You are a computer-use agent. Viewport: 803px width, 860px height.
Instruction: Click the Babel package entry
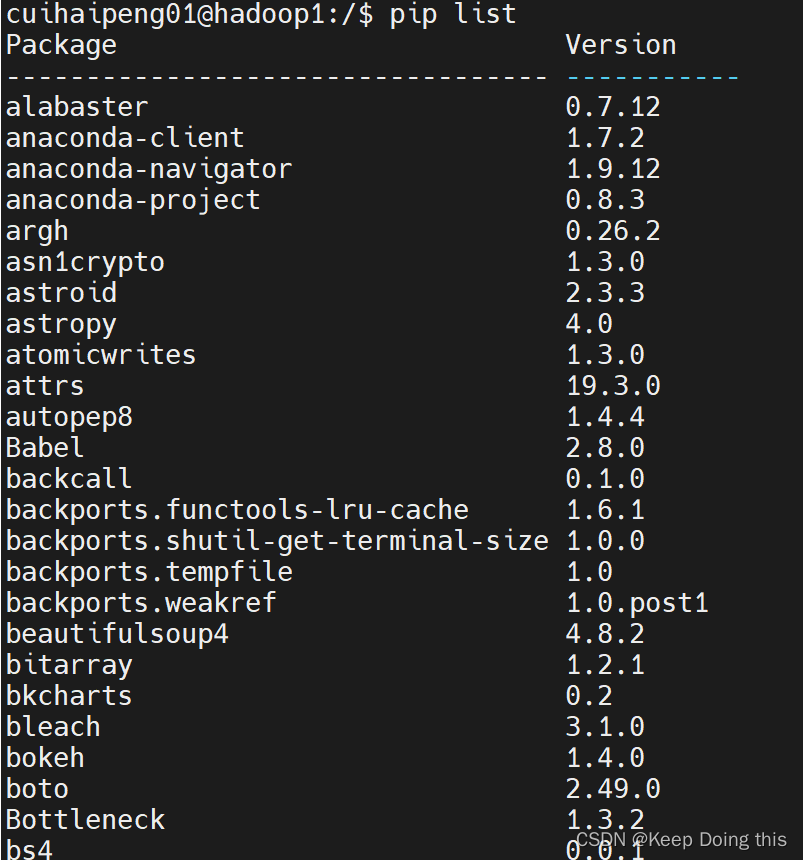tap(45, 448)
